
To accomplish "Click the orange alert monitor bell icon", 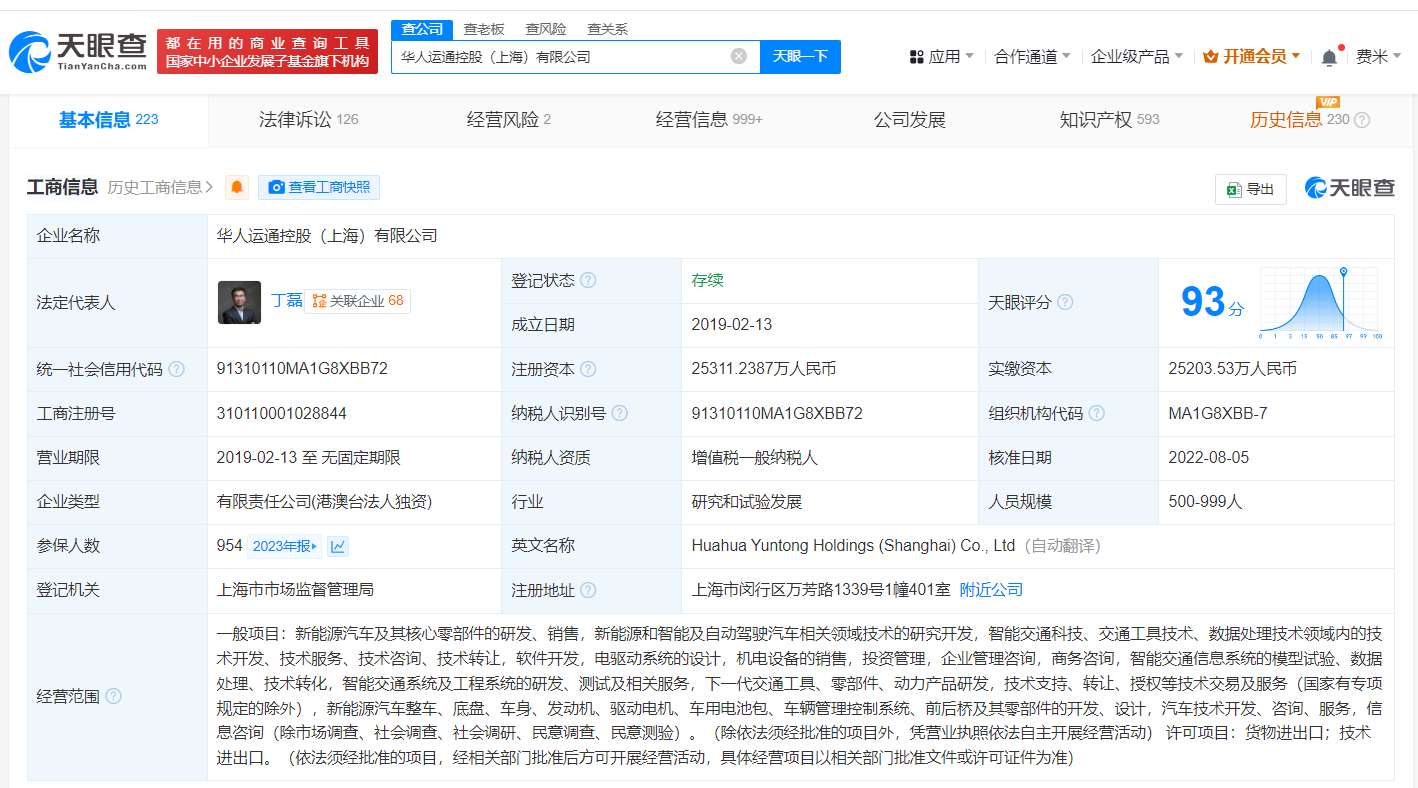I will (237, 187).
